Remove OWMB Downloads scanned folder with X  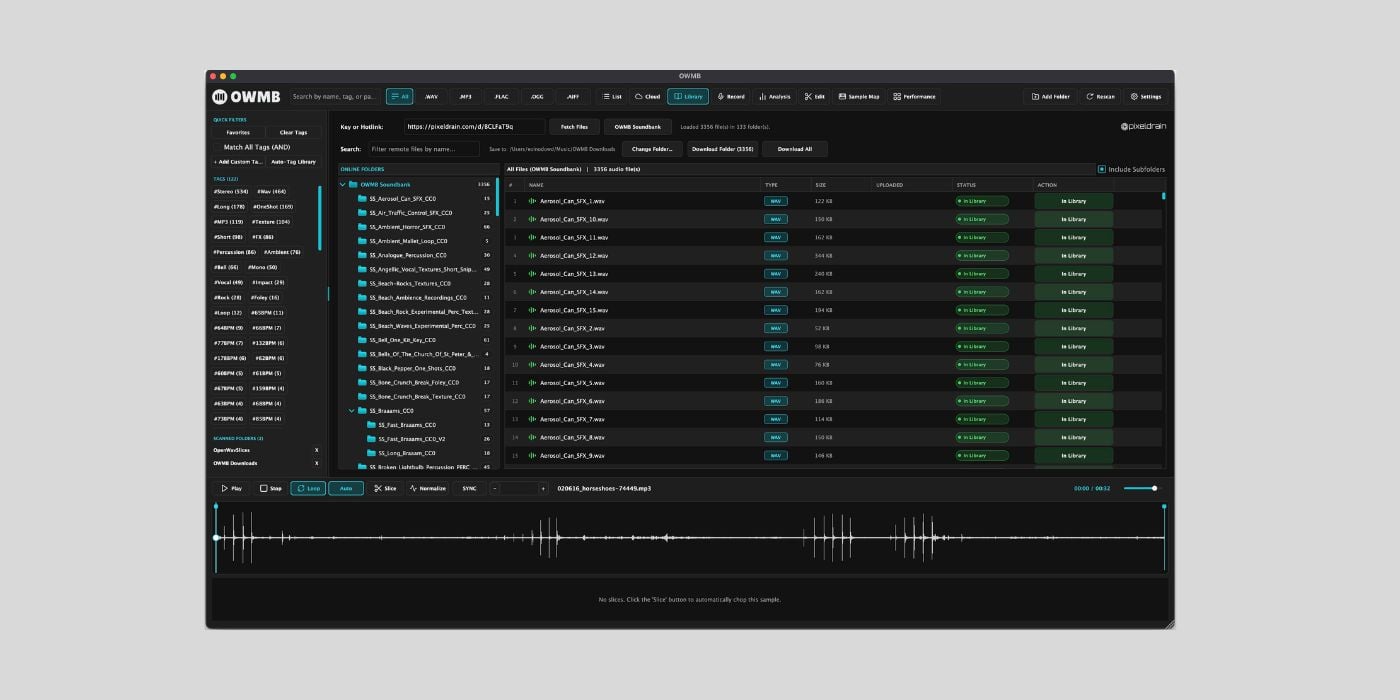(316, 463)
